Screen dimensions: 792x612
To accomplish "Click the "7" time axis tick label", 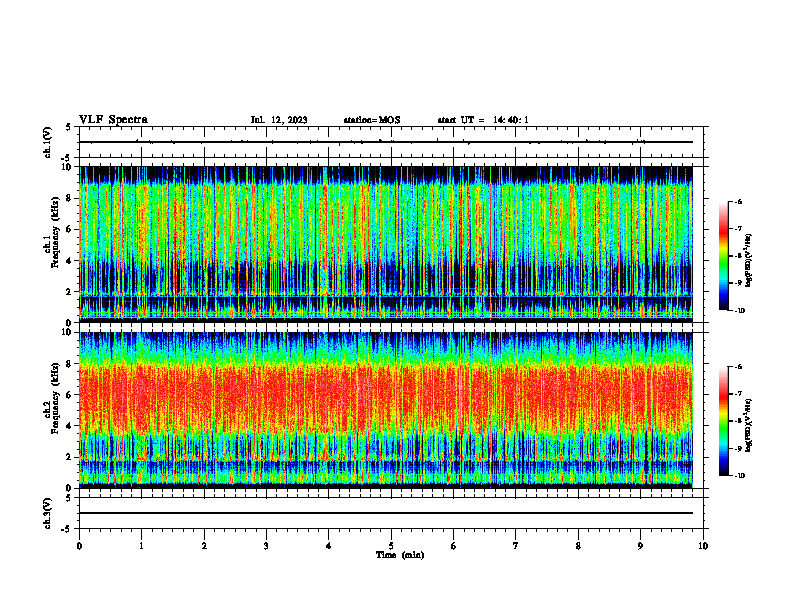I will [x=516, y=546].
